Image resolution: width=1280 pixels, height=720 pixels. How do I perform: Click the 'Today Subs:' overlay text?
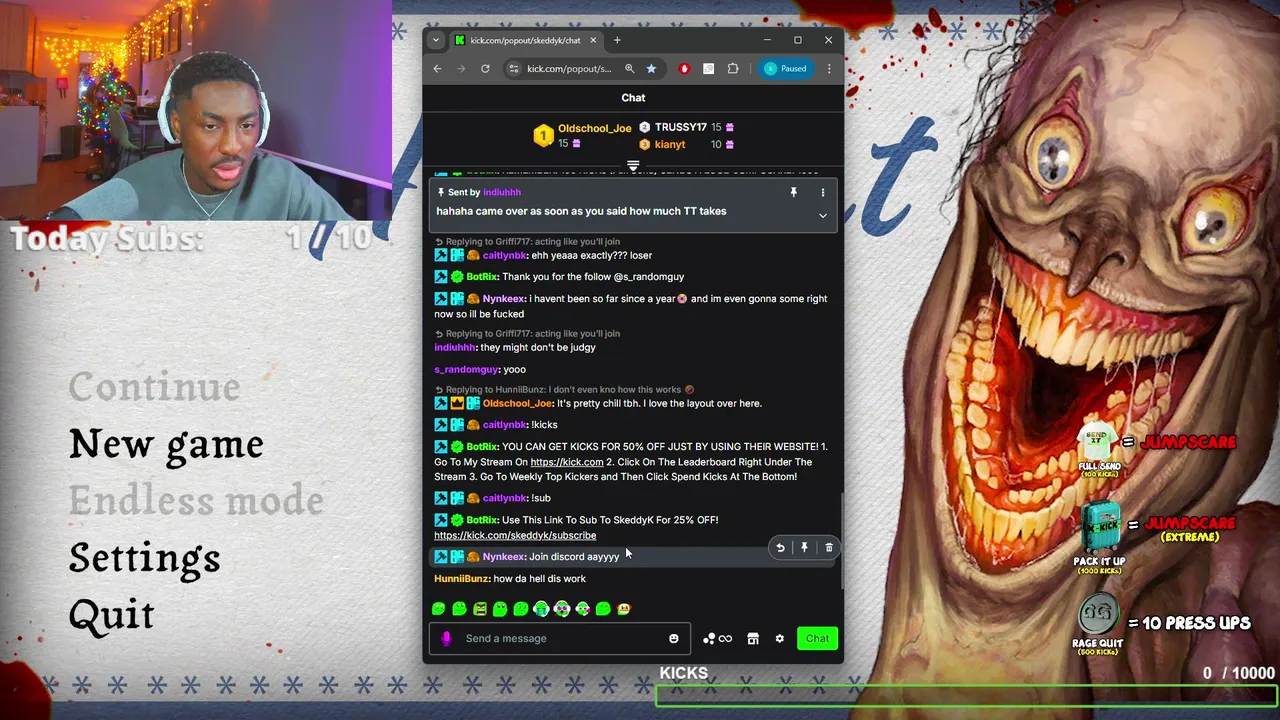point(107,239)
